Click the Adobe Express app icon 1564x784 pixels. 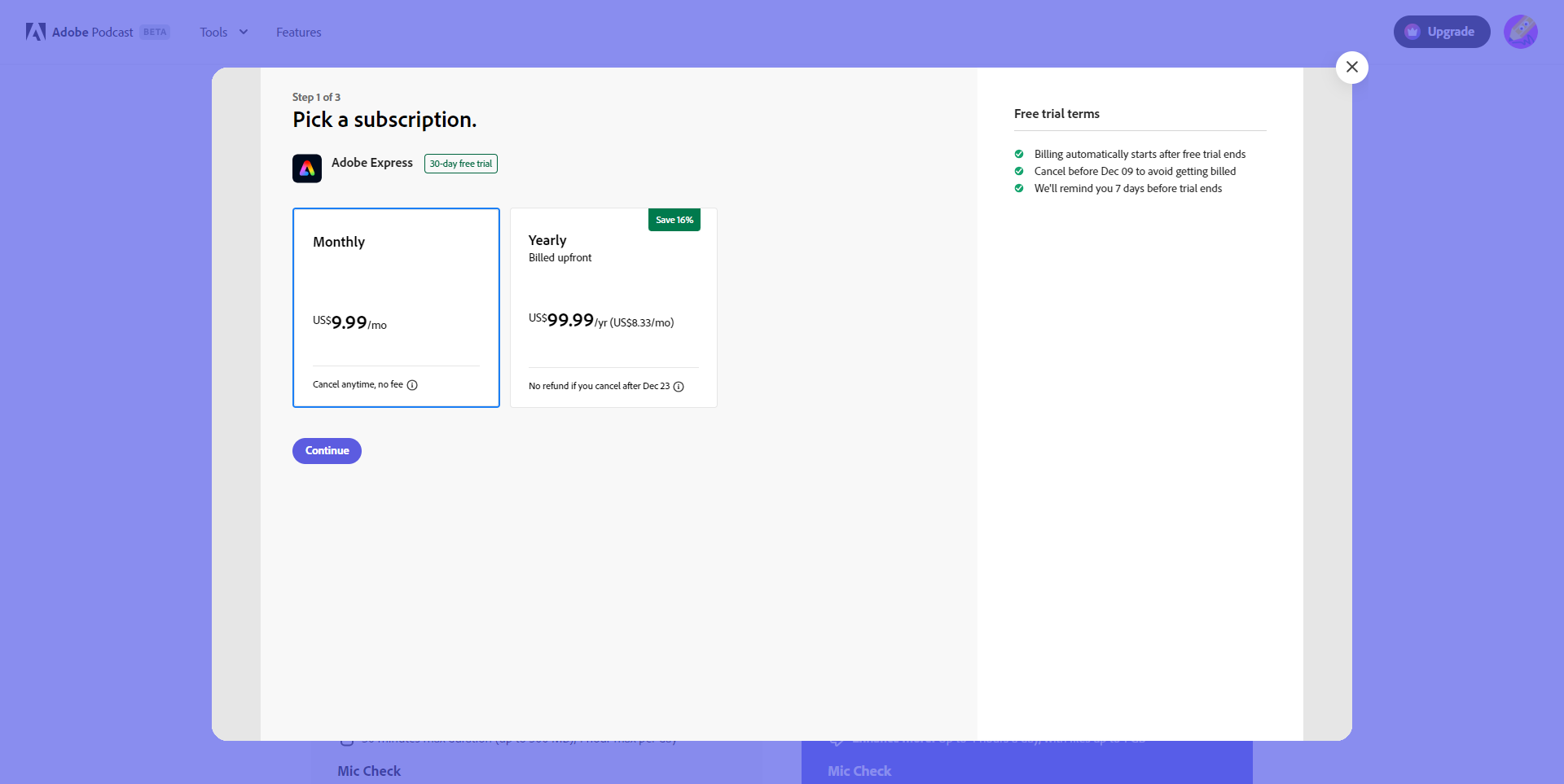[x=307, y=169]
